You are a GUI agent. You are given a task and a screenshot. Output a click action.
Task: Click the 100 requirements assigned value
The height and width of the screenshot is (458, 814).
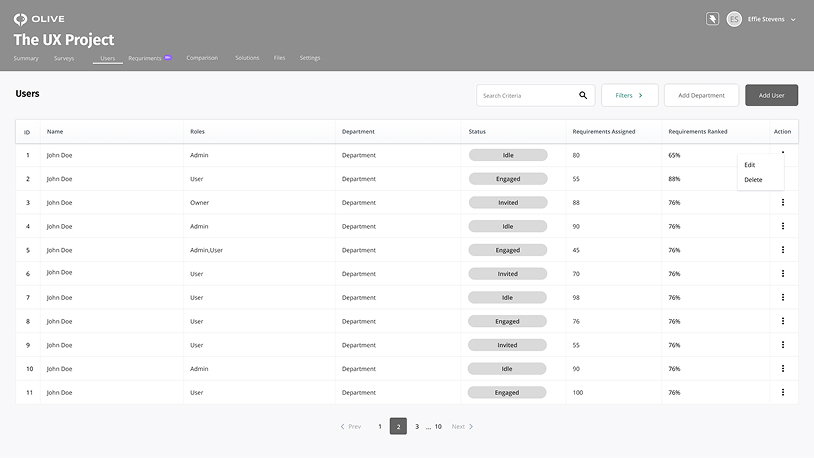click(x=578, y=393)
